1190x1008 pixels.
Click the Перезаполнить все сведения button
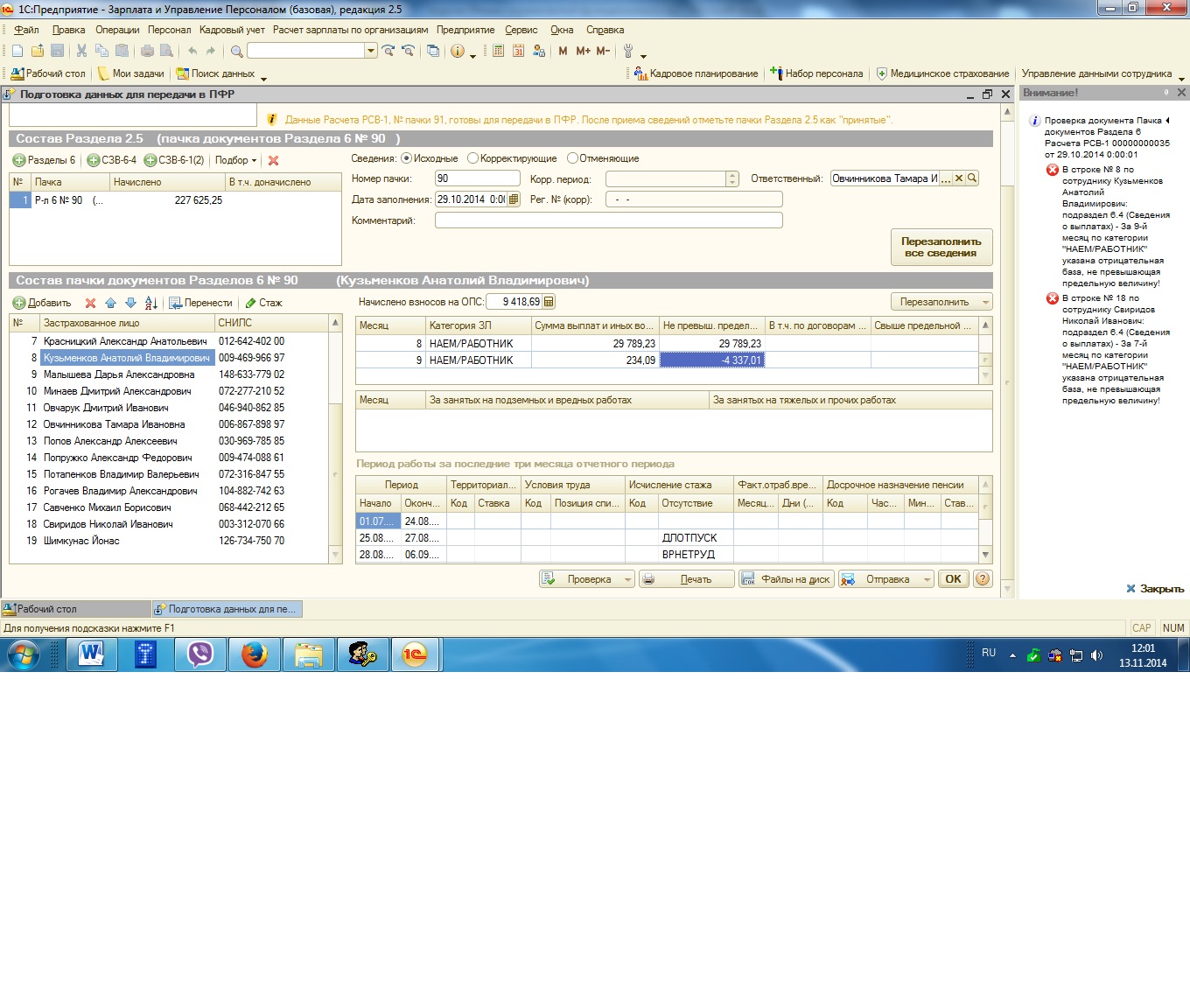(x=941, y=247)
